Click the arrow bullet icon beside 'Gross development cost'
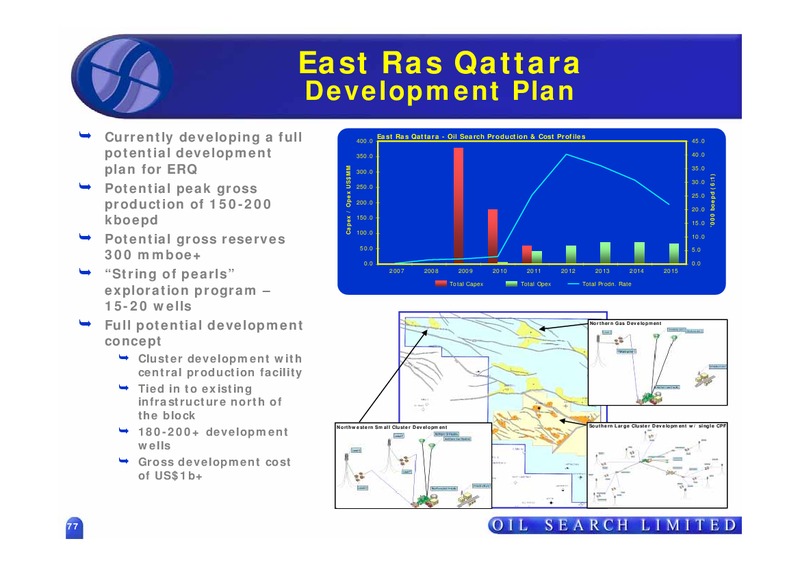 point(123,461)
